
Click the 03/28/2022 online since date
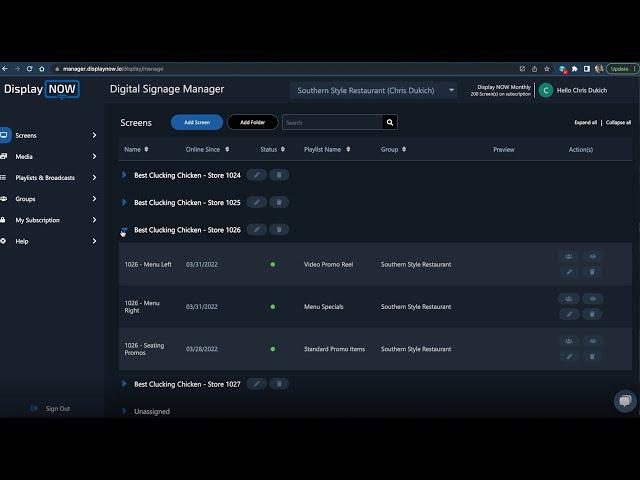click(x=202, y=349)
